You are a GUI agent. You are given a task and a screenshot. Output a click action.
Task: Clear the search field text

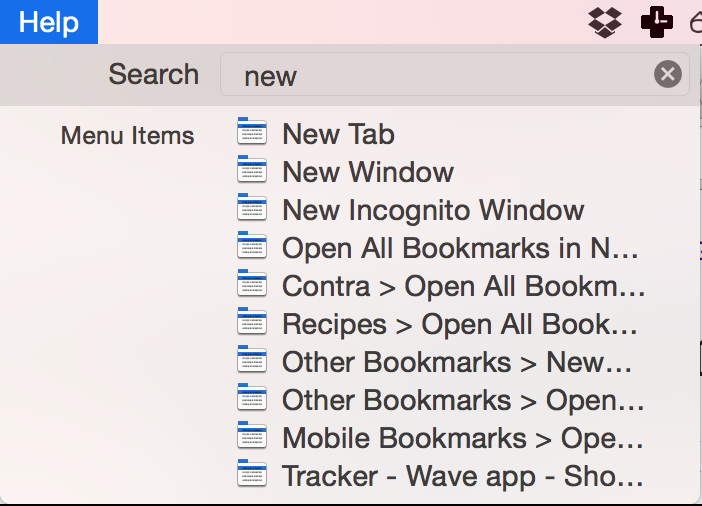(x=668, y=74)
